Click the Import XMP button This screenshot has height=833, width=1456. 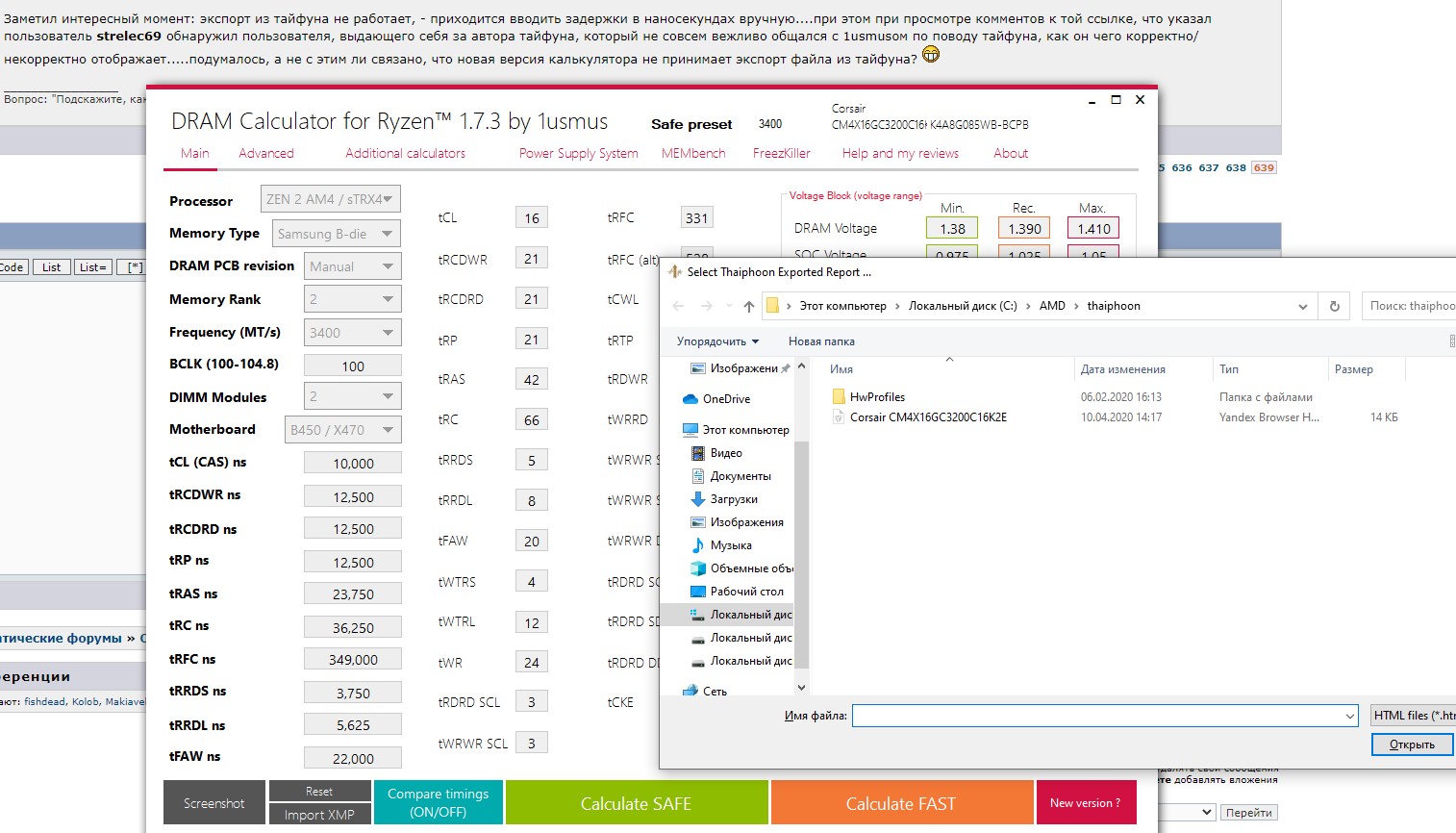(319, 815)
